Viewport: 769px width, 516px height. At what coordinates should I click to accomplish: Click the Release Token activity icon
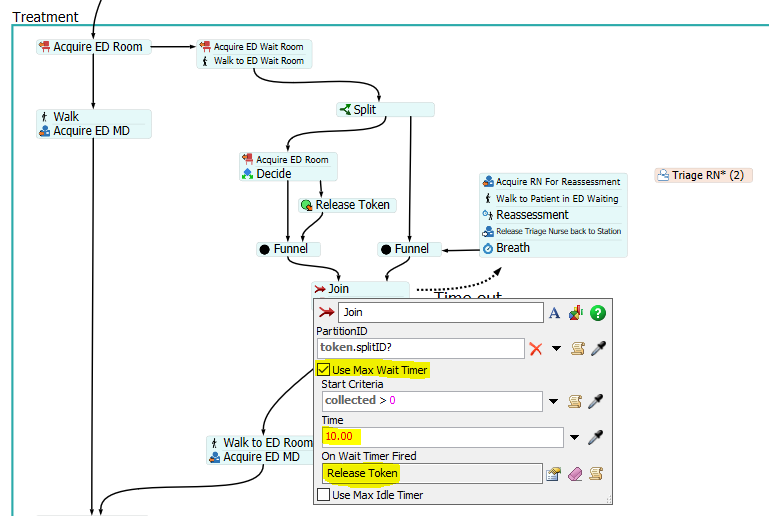[307, 205]
